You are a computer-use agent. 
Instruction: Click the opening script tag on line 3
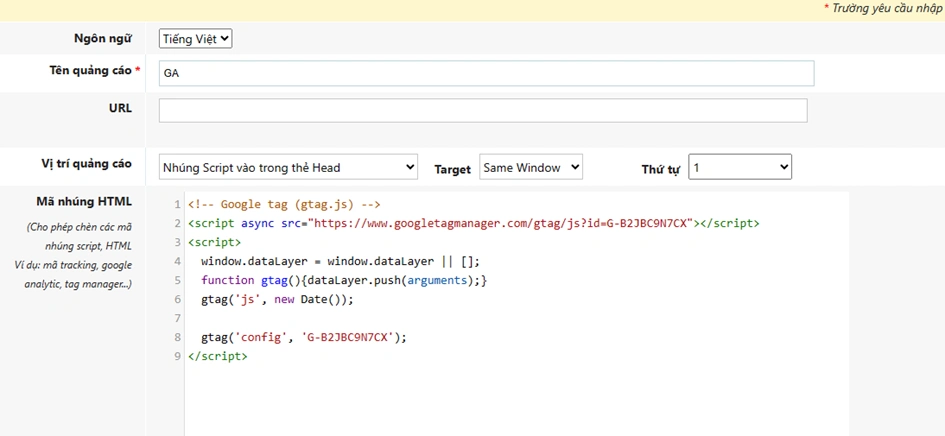click(x=215, y=242)
